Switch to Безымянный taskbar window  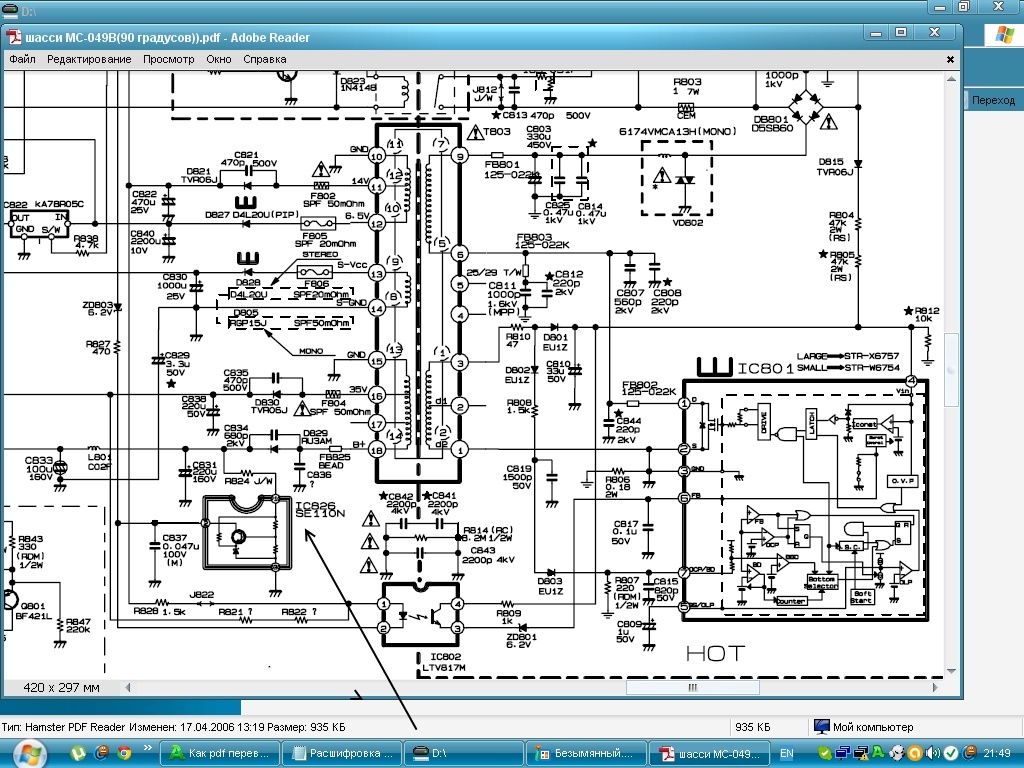(x=586, y=754)
